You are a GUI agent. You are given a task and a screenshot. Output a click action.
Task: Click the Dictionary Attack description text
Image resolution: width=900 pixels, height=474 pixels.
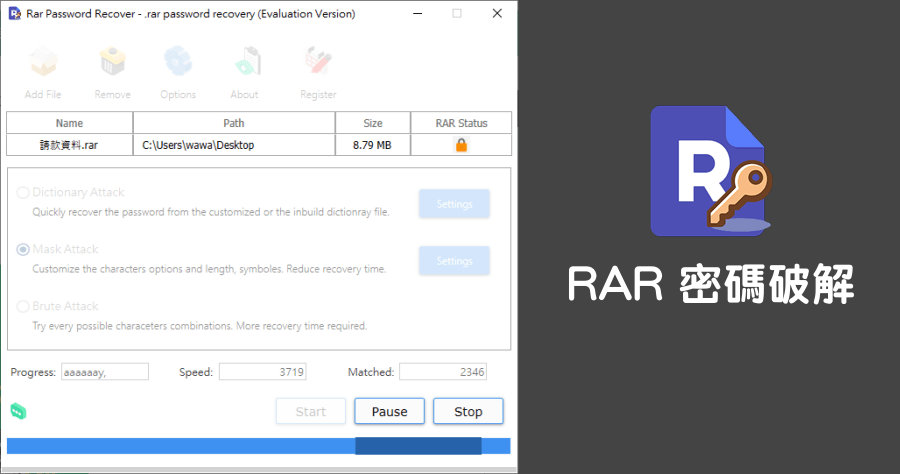211,212
